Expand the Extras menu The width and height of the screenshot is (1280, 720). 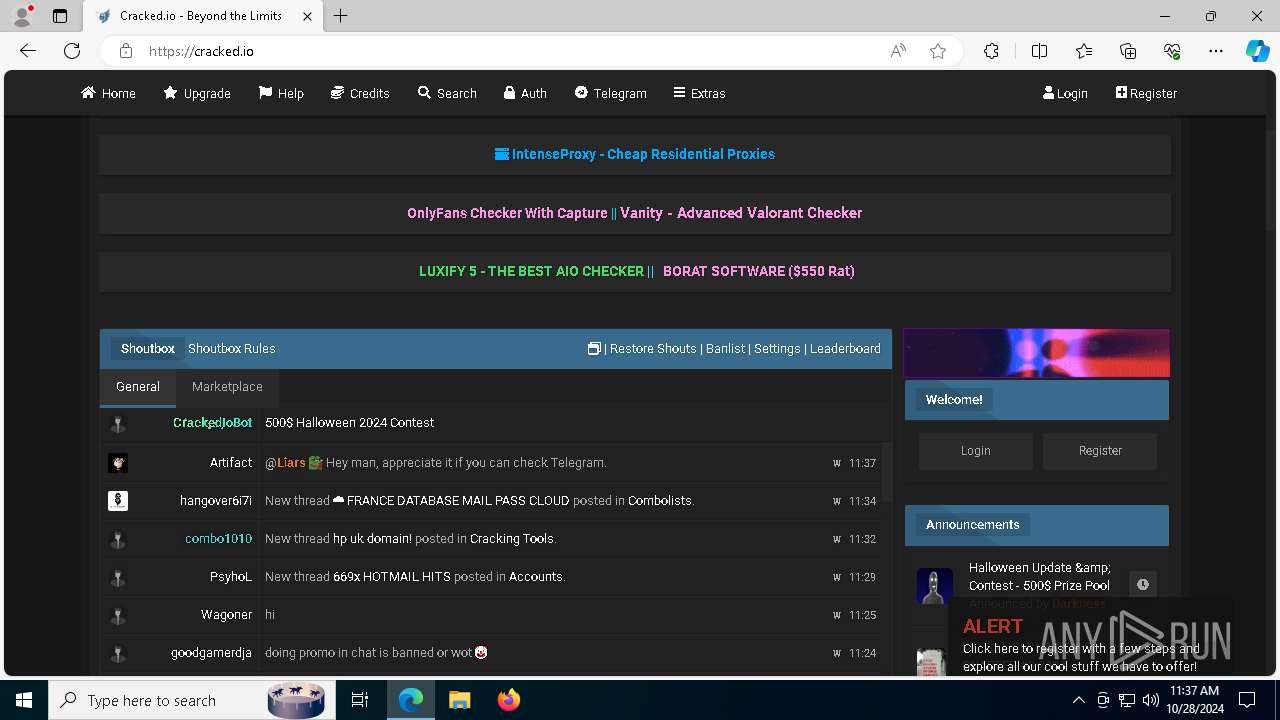699,93
